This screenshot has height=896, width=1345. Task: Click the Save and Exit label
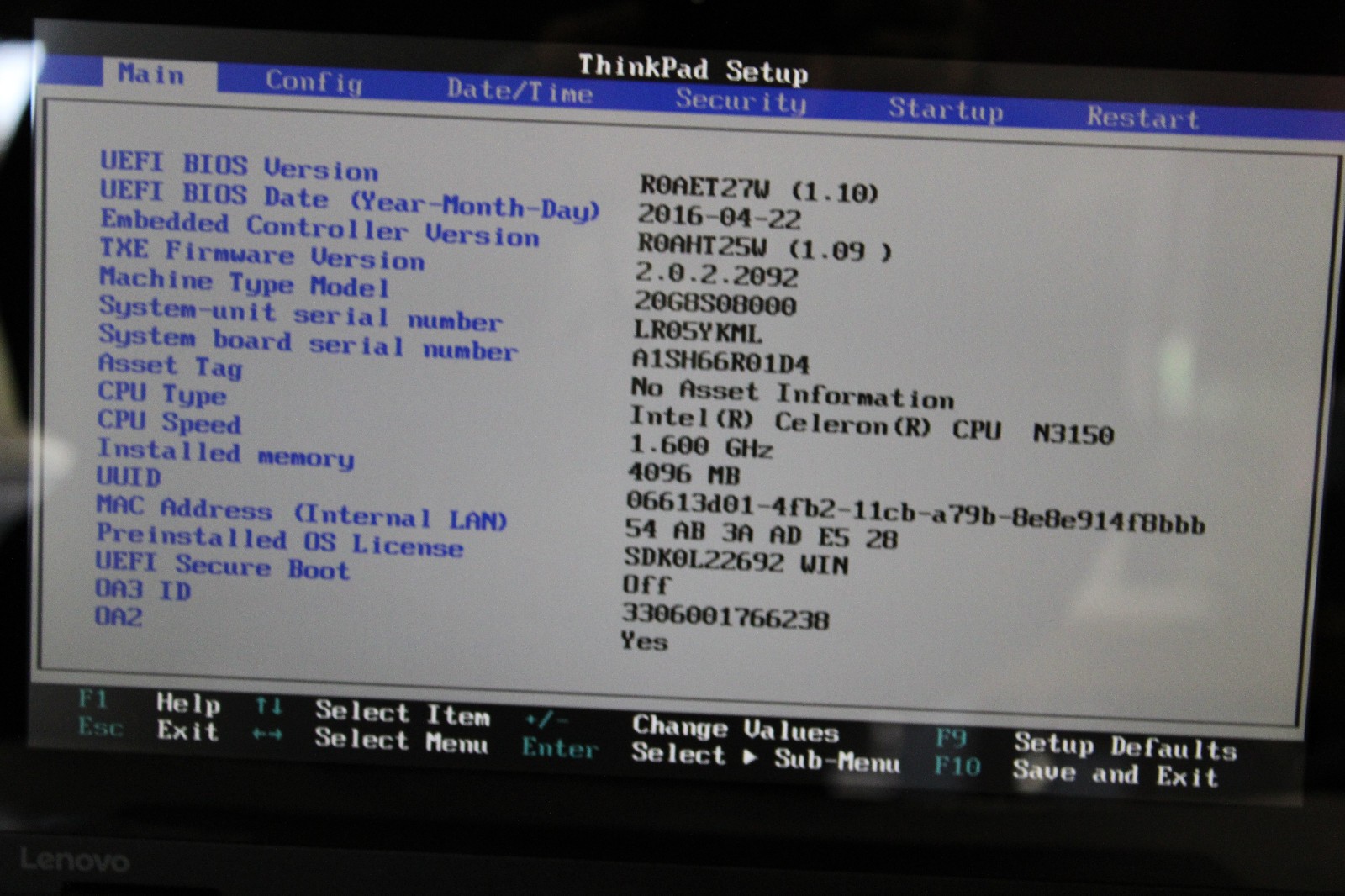coord(1116,773)
